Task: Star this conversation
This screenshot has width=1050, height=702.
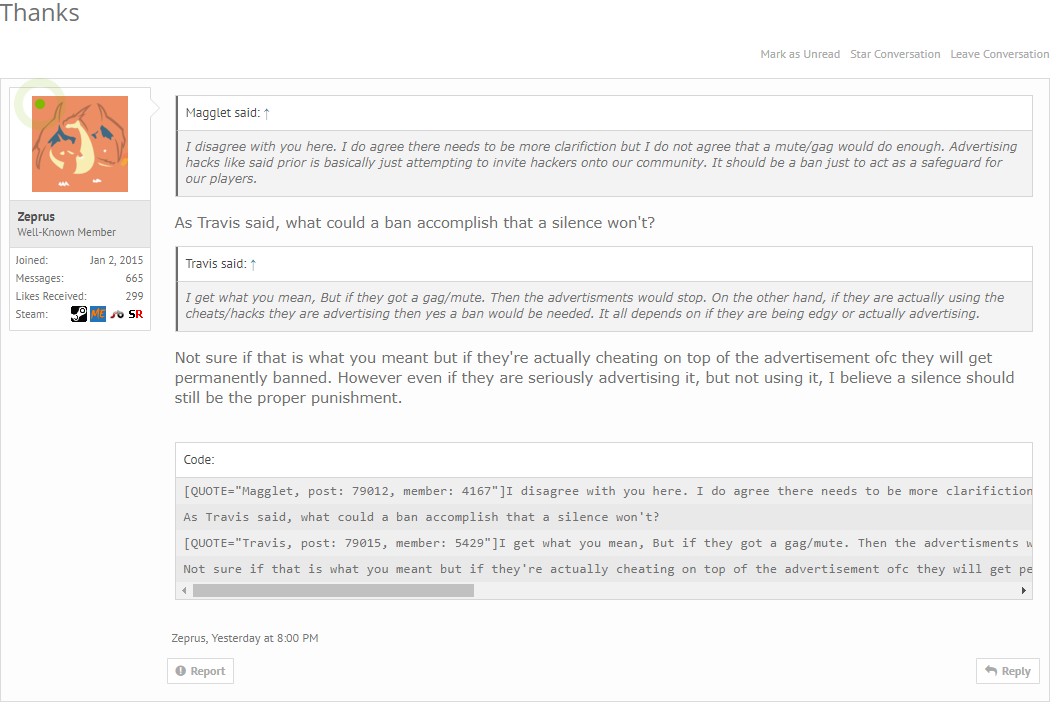Action: 895,54
